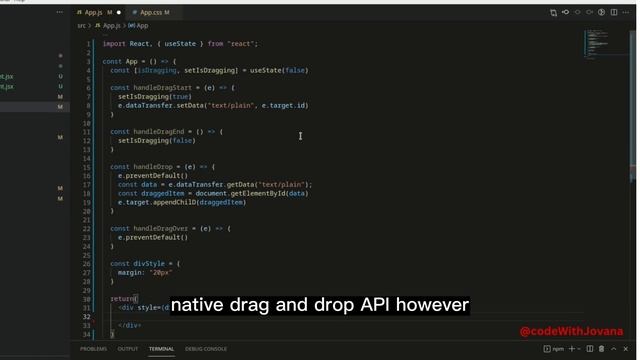Open the DEBUG CONSOLE panel tab

[206, 349]
